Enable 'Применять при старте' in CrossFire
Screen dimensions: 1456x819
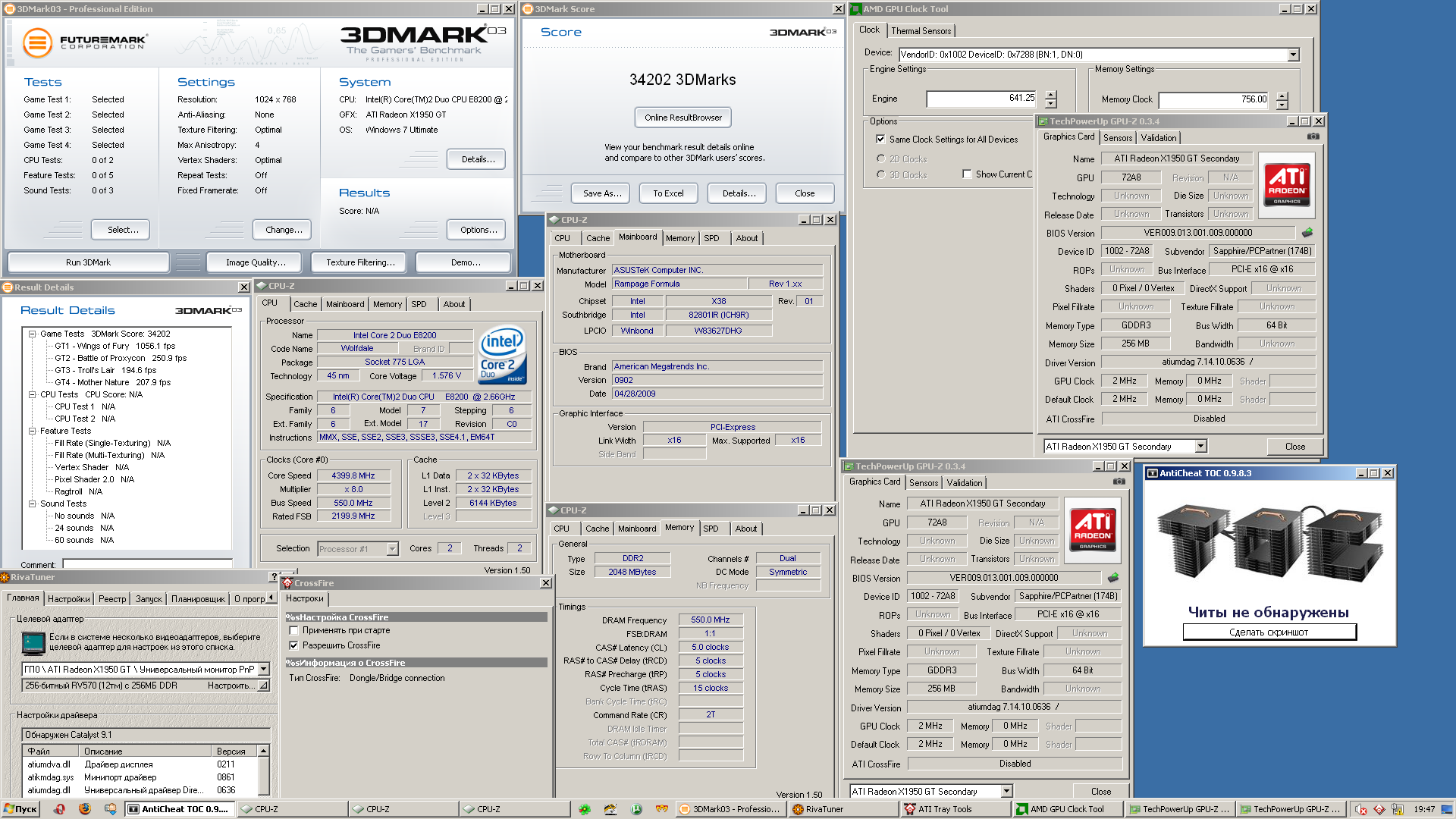293,630
